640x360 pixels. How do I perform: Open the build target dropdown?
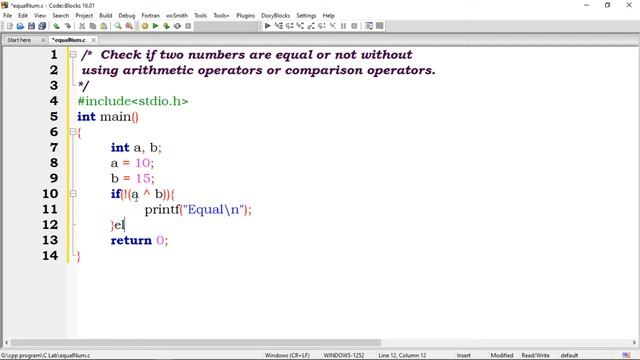pos(227,26)
